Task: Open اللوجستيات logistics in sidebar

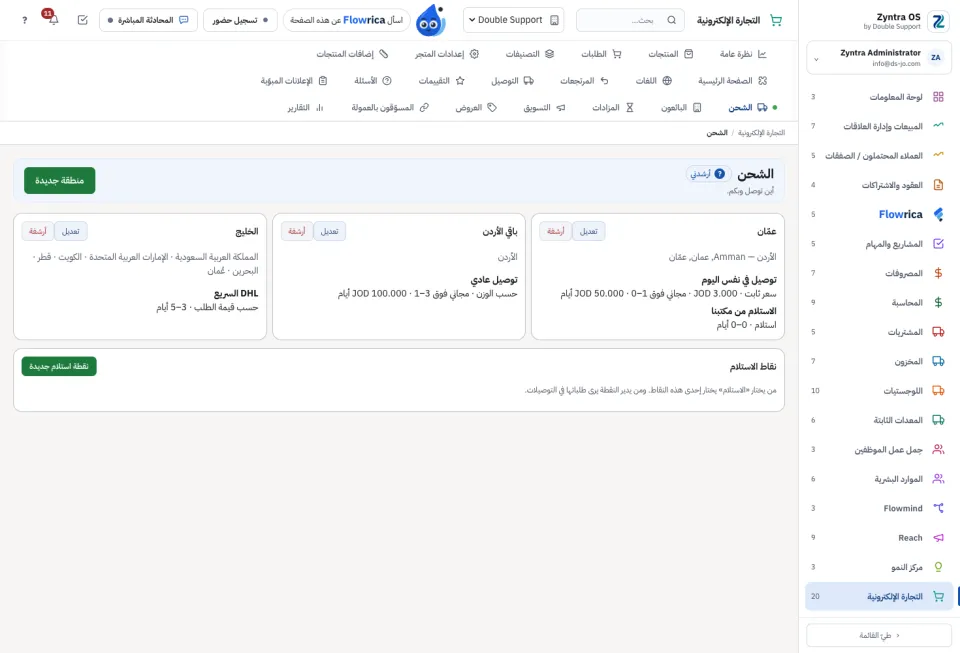Action: [x=879, y=390]
